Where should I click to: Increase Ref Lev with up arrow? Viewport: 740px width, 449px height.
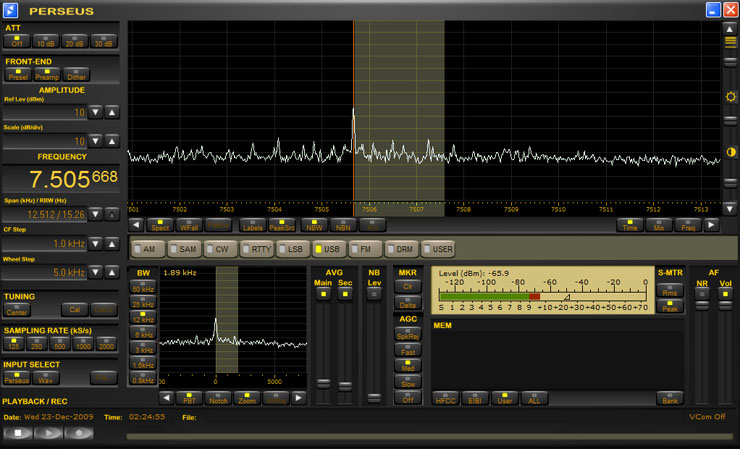(112, 112)
